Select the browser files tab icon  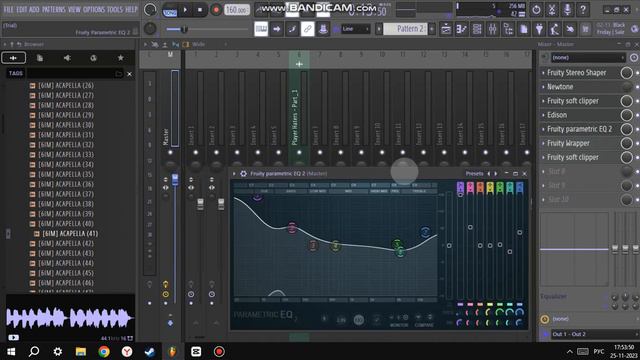40,58
